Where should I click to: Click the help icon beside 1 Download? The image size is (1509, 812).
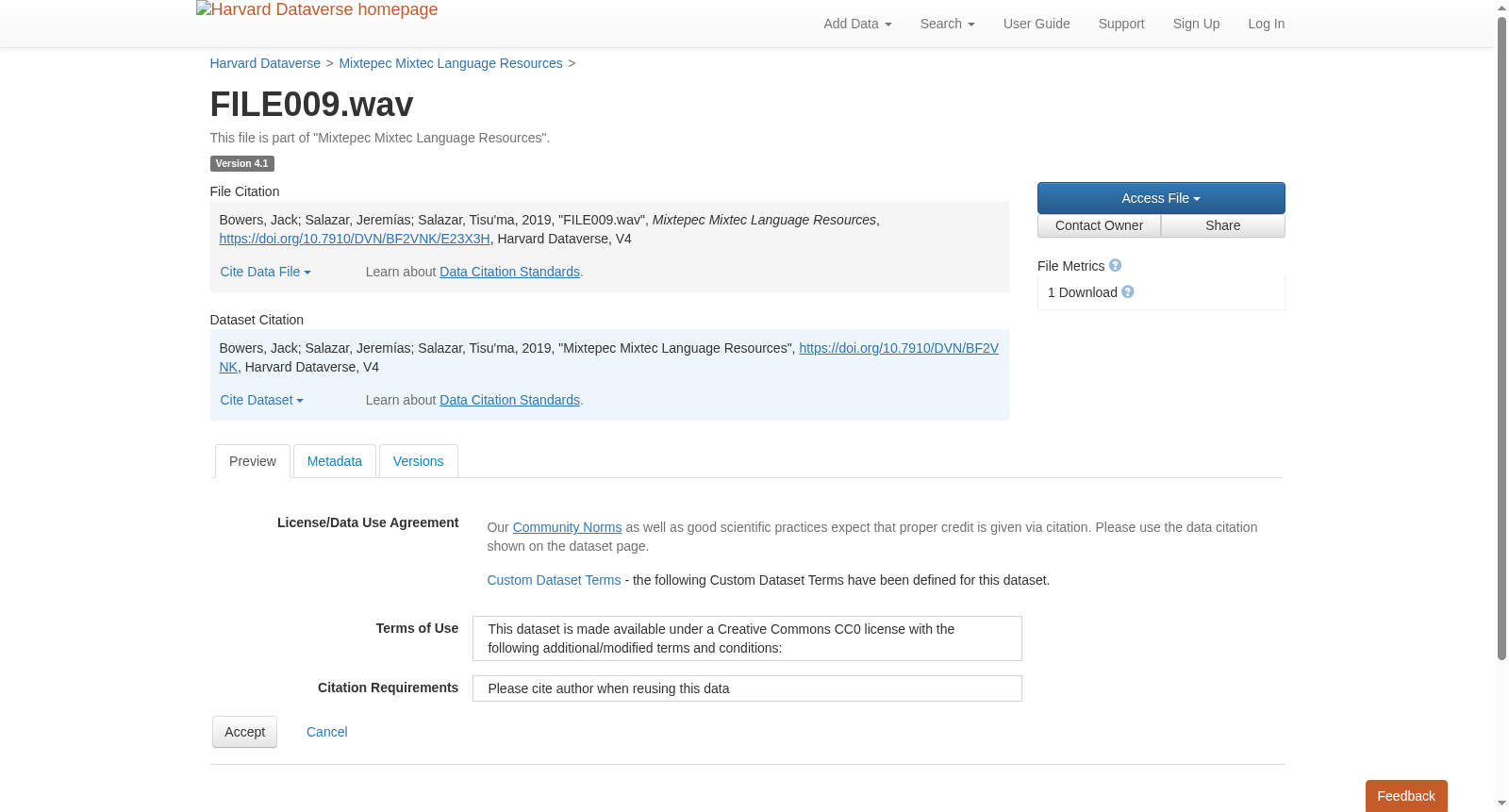click(x=1128, y=292)
